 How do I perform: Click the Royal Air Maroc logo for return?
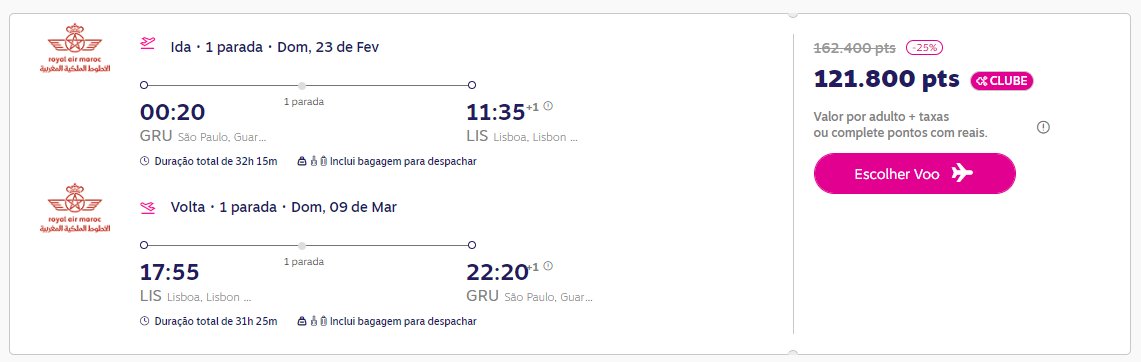click(74, 208)
